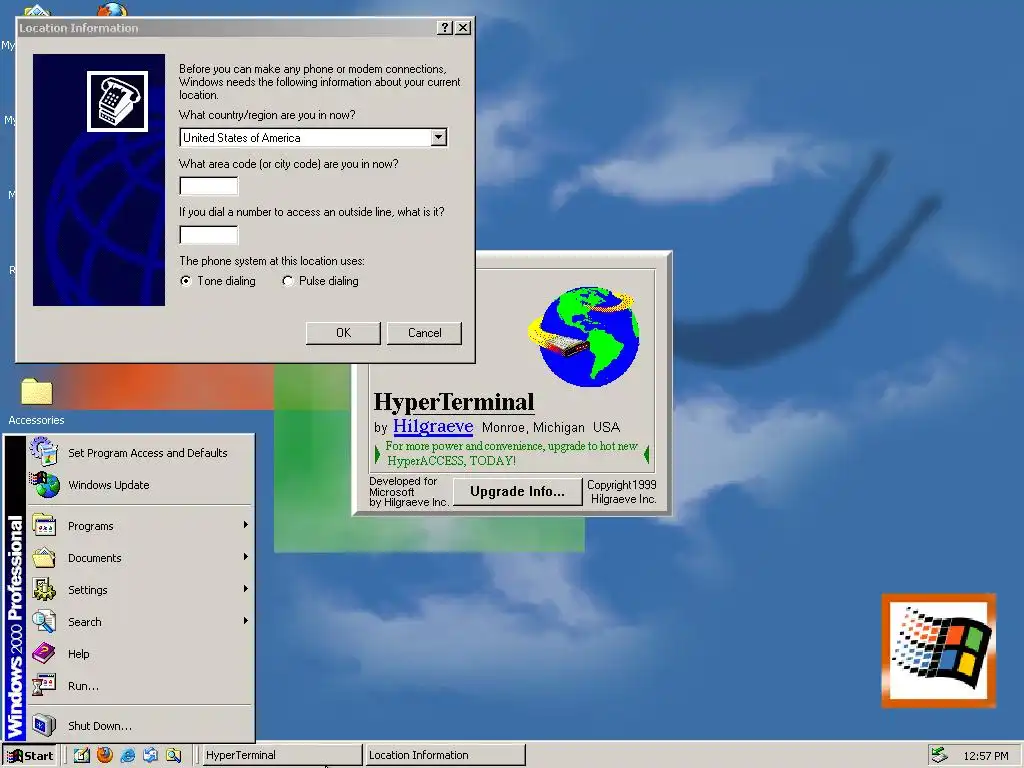Click the dialog help question mark button
The image size is (1024, 768).
coord(445,27)
